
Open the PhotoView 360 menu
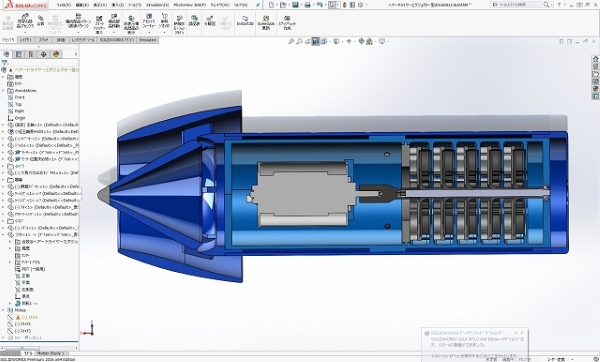(189, 5)
